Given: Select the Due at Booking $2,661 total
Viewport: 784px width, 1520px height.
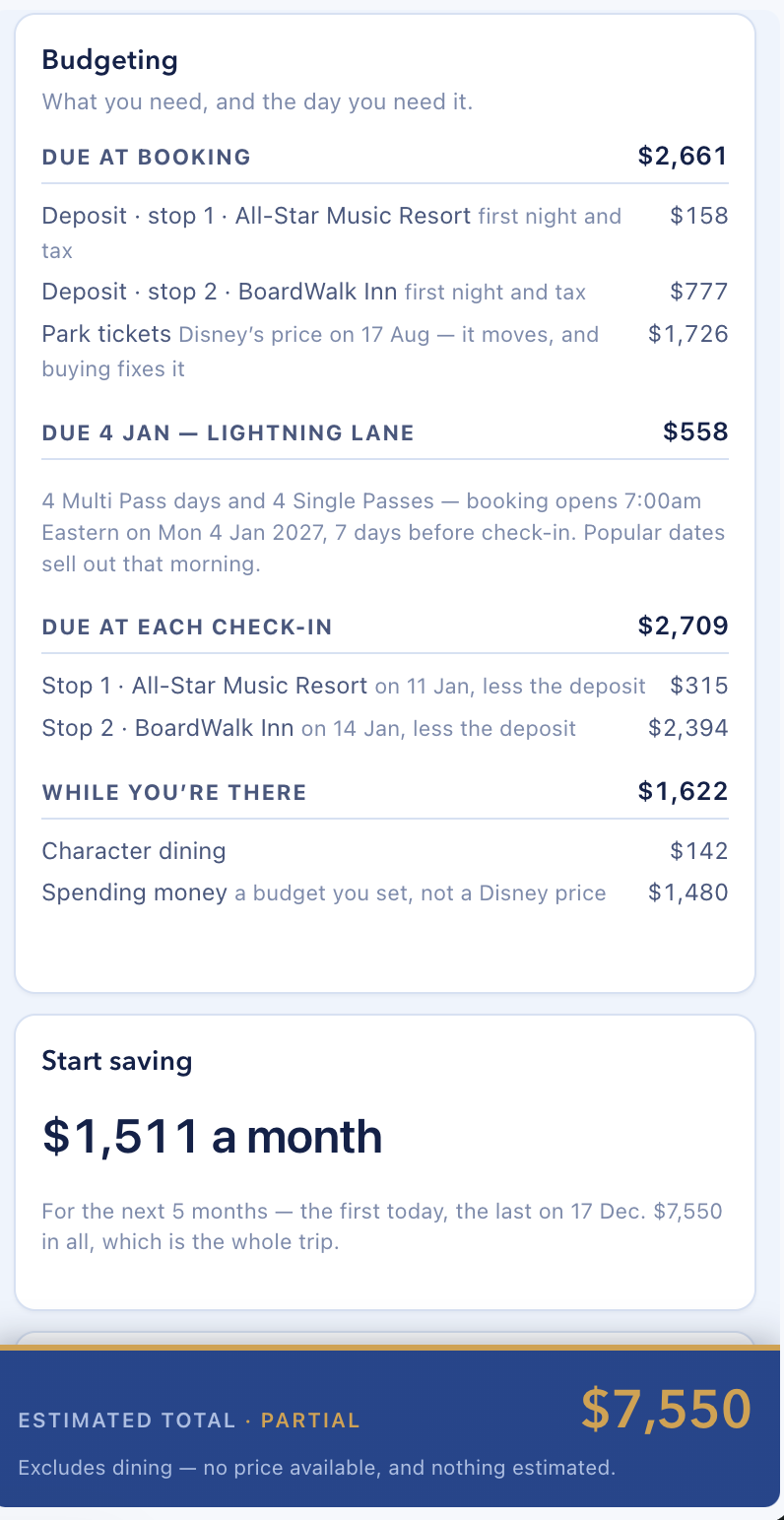Looking at the screenshot, I should point(683,156).
